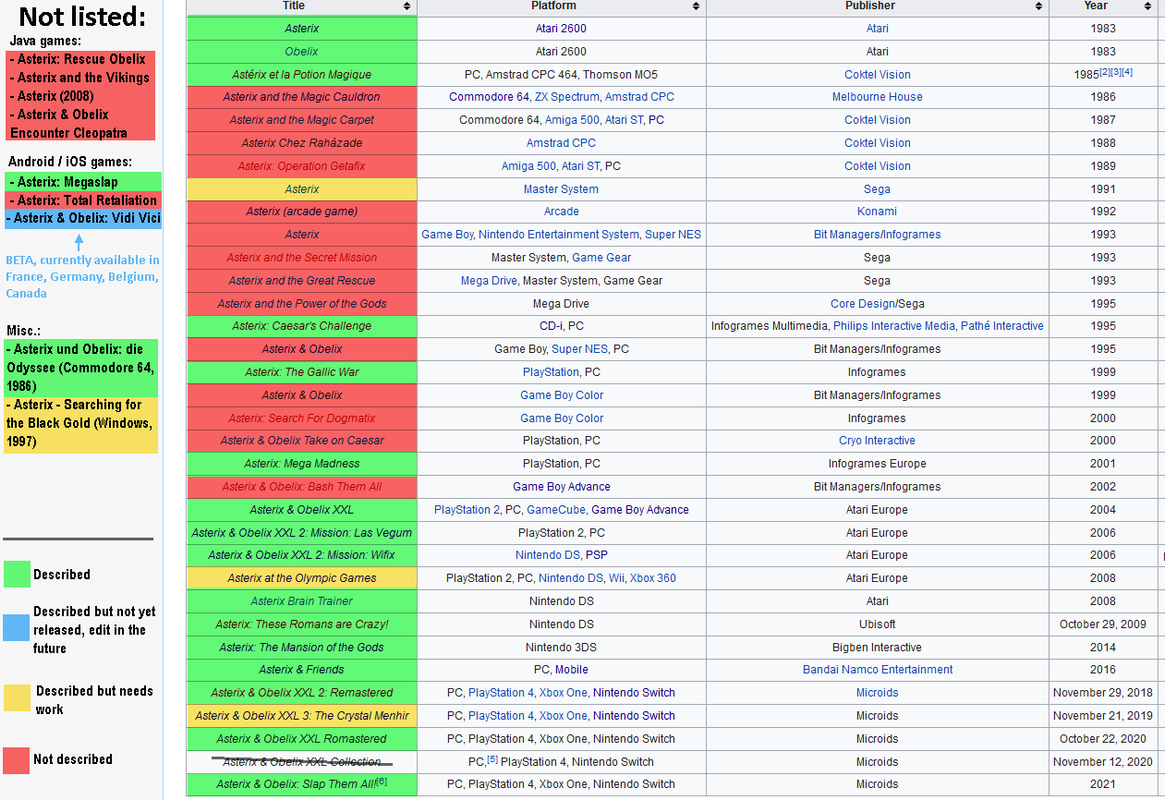Image resolution: width=1165 pixels, height=800 pixels.
Task: Open the Arcade platform link
Action: [x=561, y=211]
